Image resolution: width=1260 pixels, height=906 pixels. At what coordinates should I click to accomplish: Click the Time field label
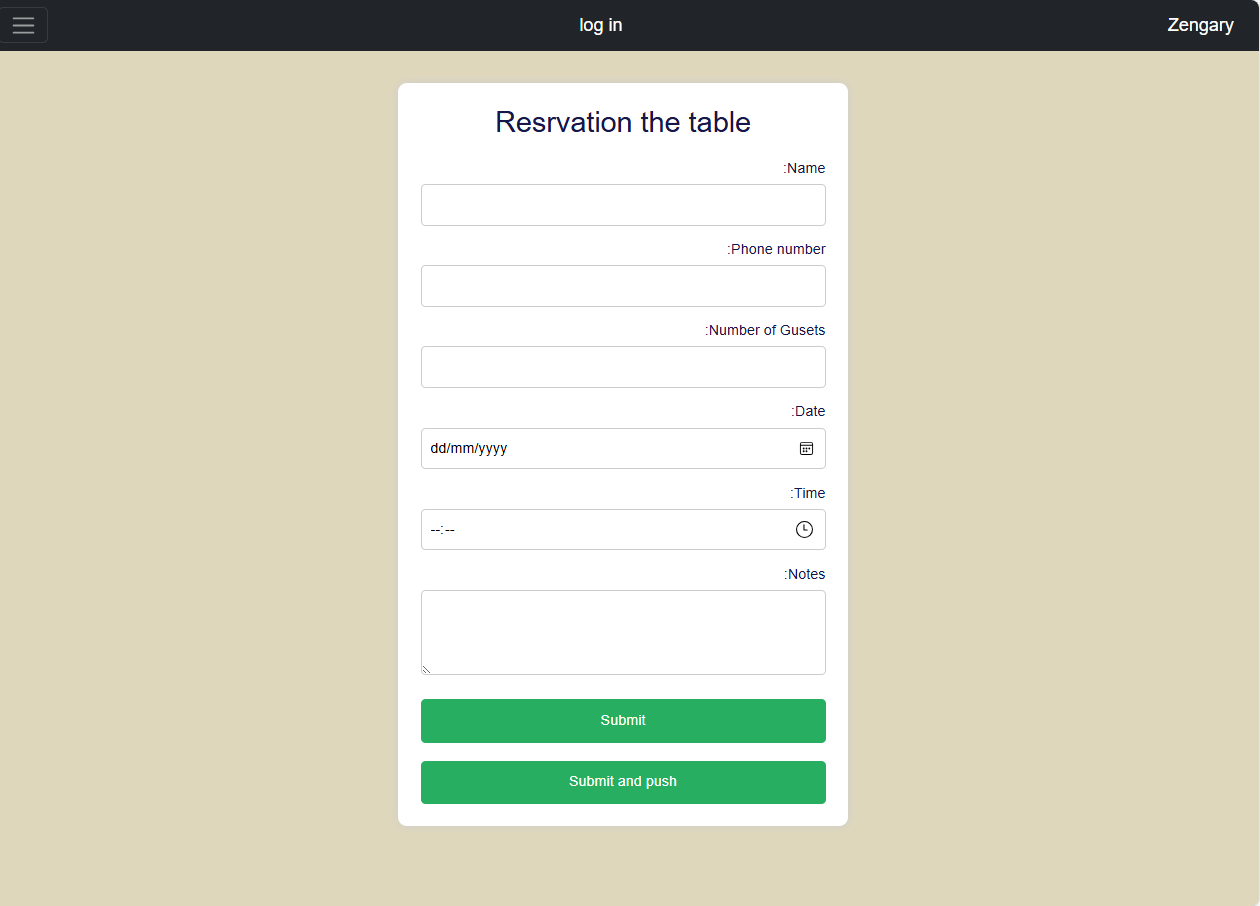(807, 493)
